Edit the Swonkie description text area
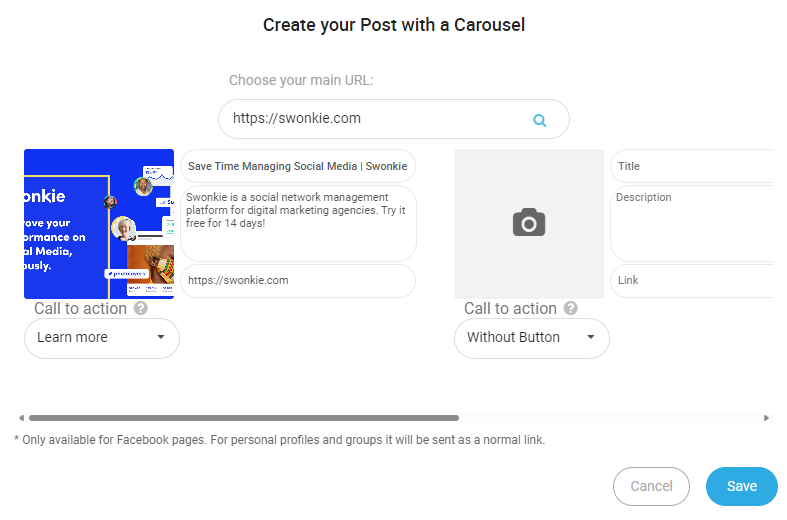Screen dimensions: 787x520 click(x=298, y=223)
